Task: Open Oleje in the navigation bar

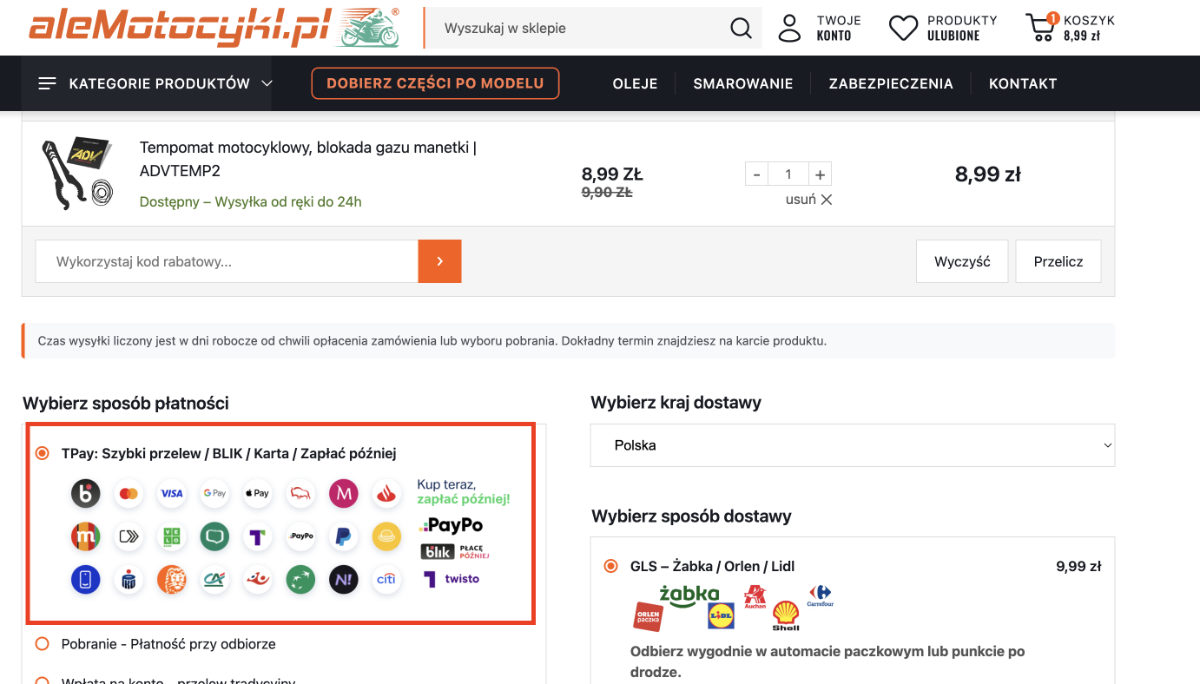Action: click(635, 84)
